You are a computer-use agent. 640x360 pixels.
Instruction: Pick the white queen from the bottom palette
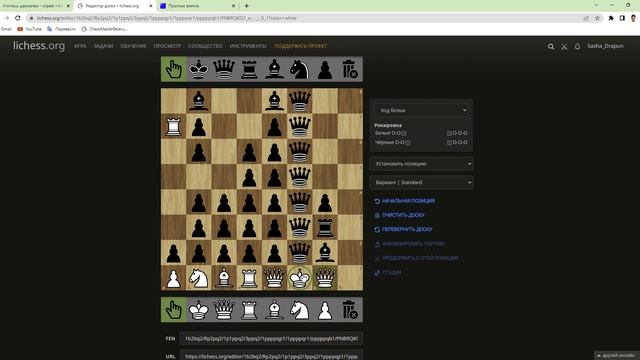coord(224,310)
